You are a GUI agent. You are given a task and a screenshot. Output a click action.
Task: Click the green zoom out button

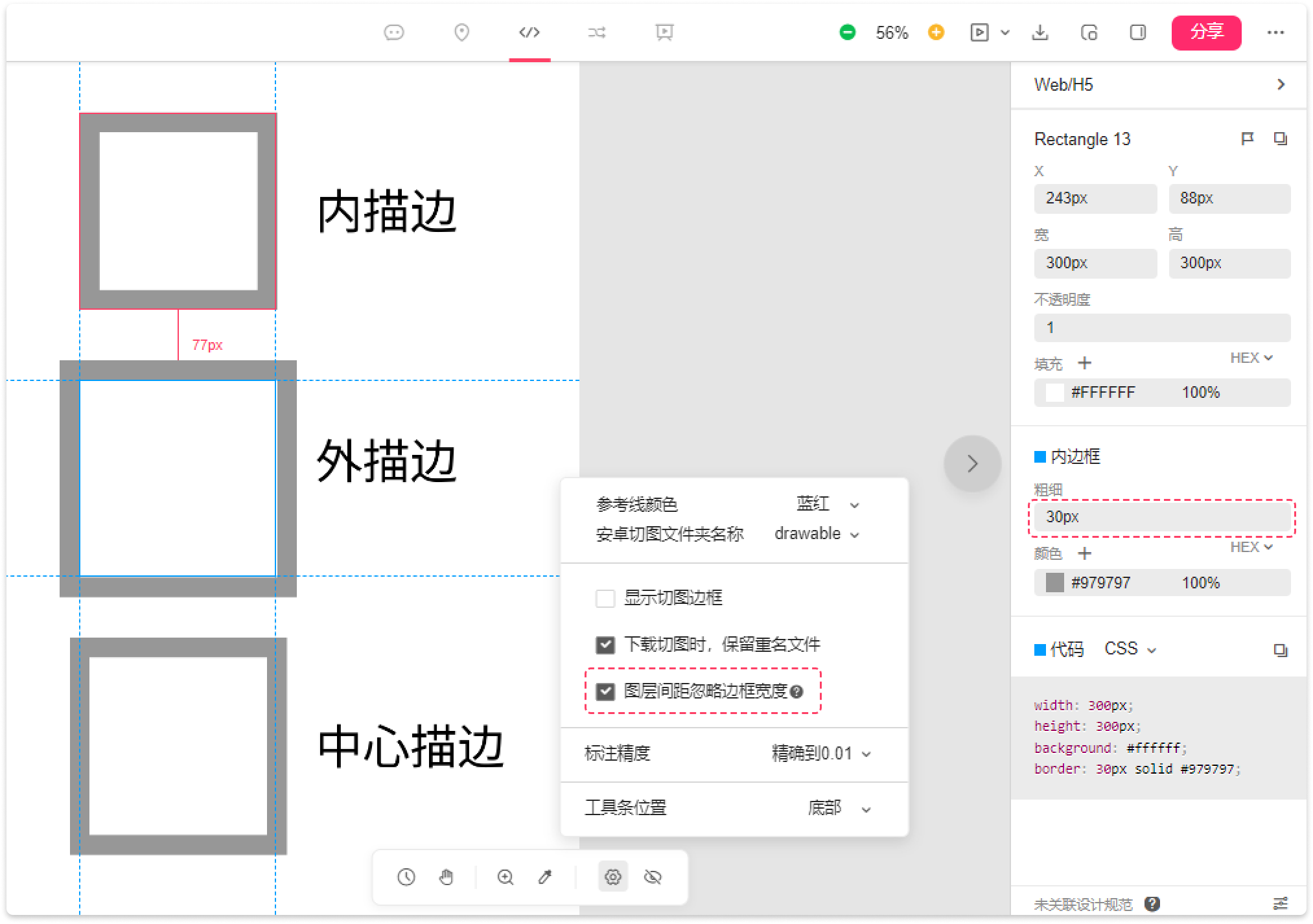click(847, 32)
